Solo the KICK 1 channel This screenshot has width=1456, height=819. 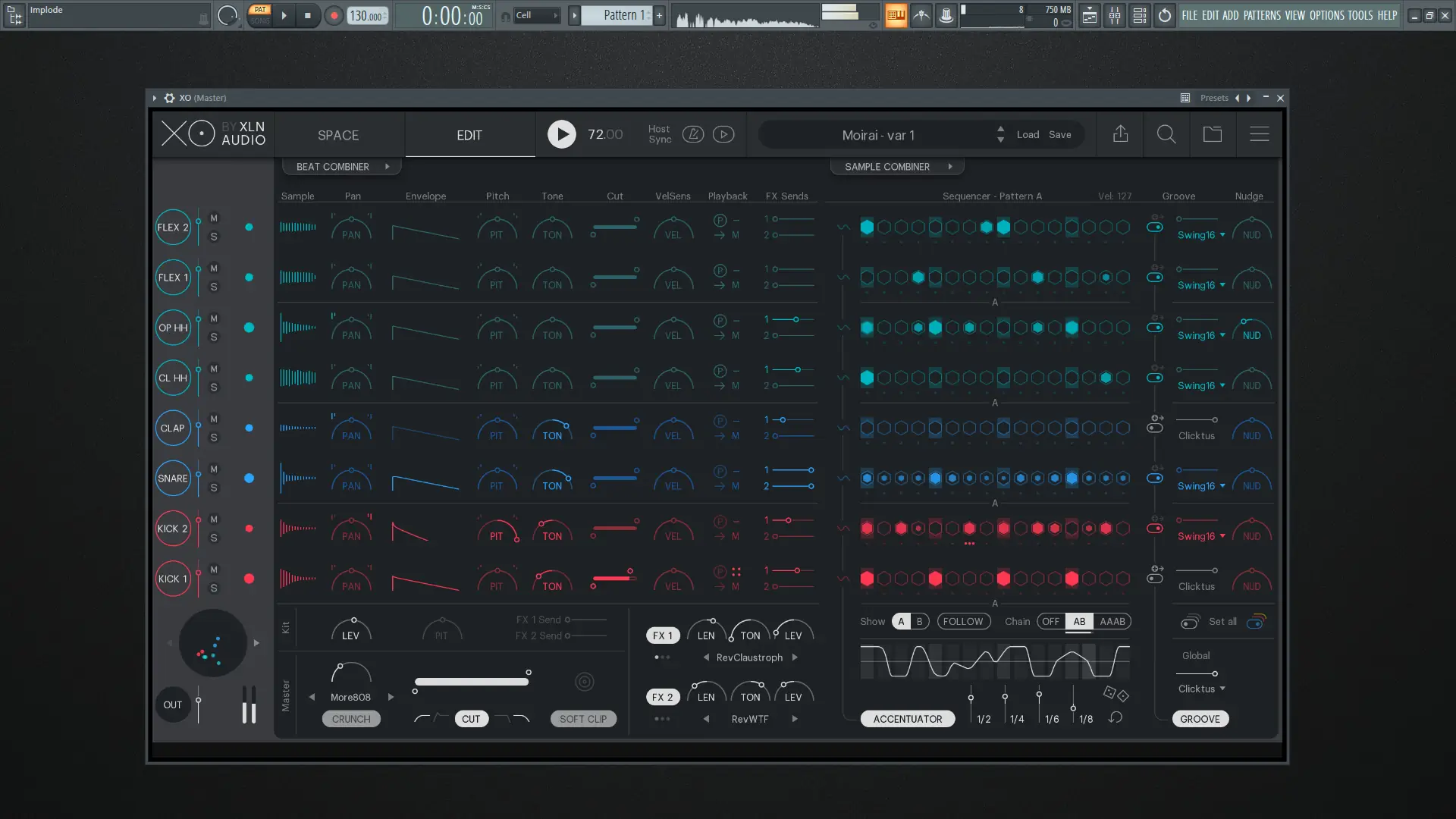pyautogui.click(x=214, y=588)
